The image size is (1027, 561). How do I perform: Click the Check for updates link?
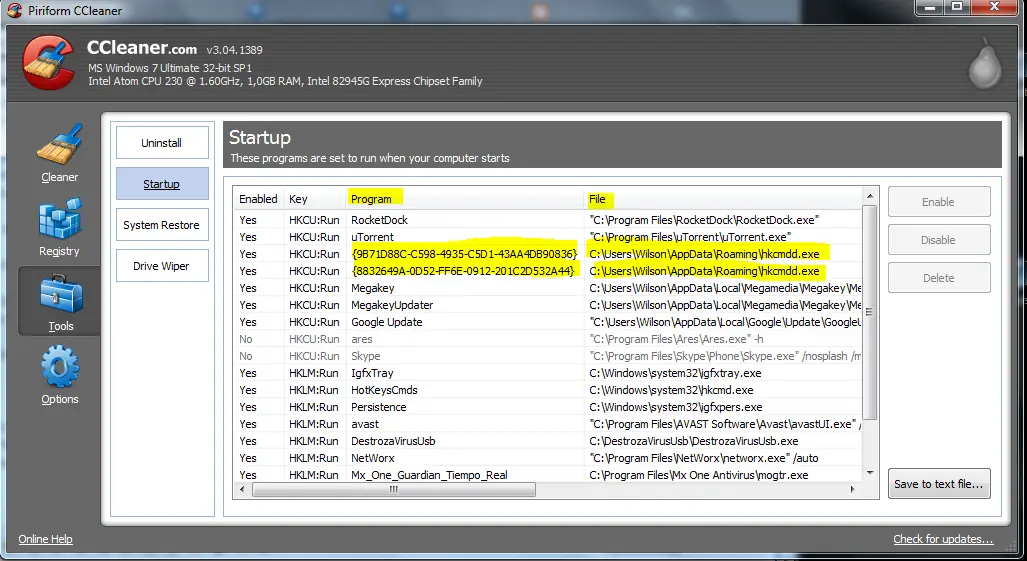[943, 539]
